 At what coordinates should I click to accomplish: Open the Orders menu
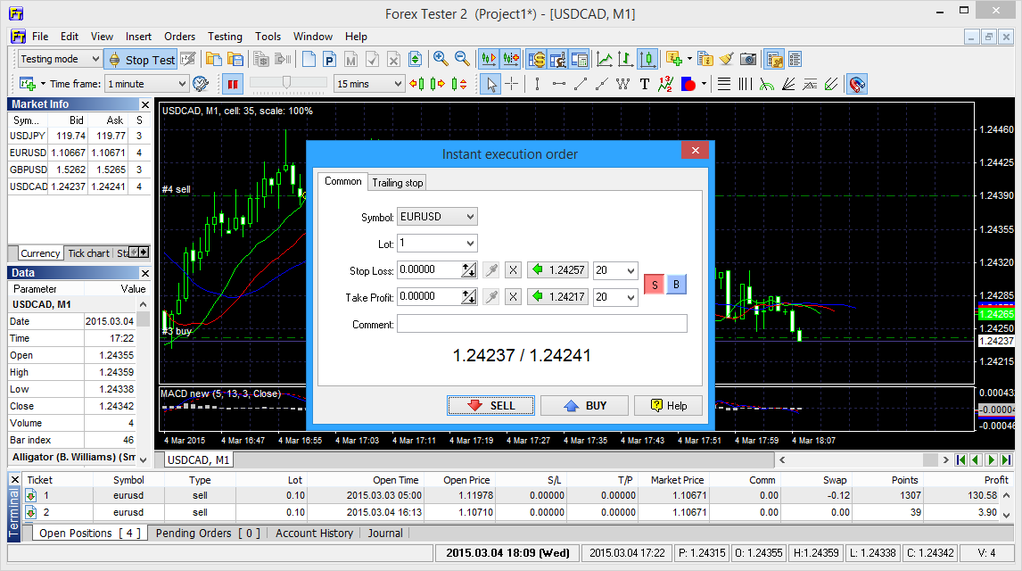pos(179,37)
